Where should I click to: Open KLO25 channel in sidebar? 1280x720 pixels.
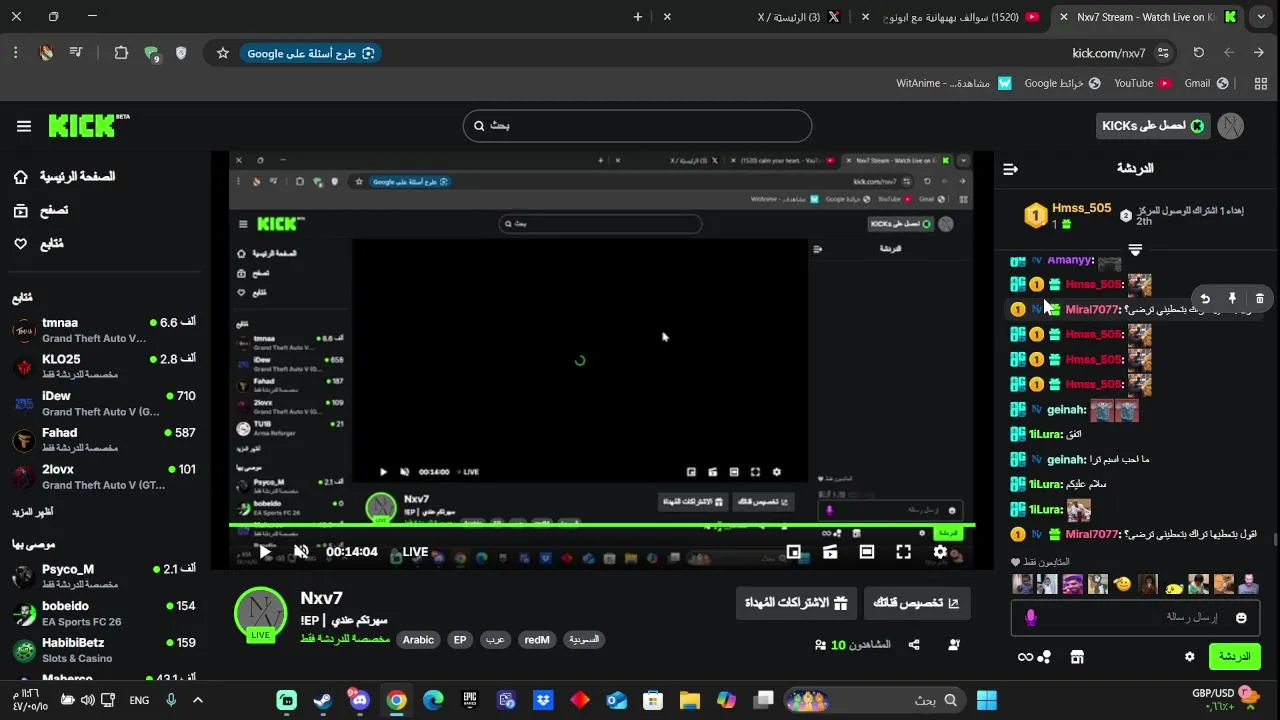(x=104, y=366)
